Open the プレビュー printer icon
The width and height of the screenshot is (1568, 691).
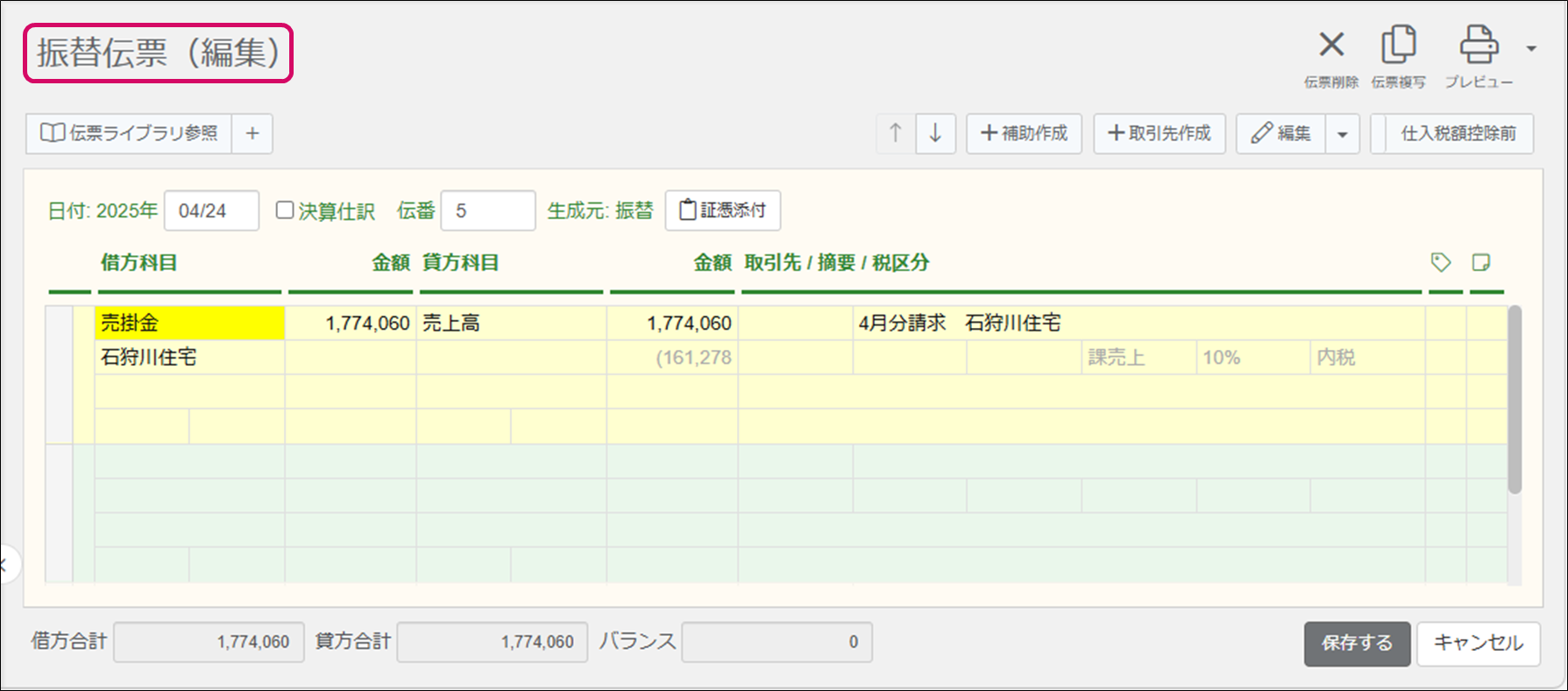point(1478,45)
